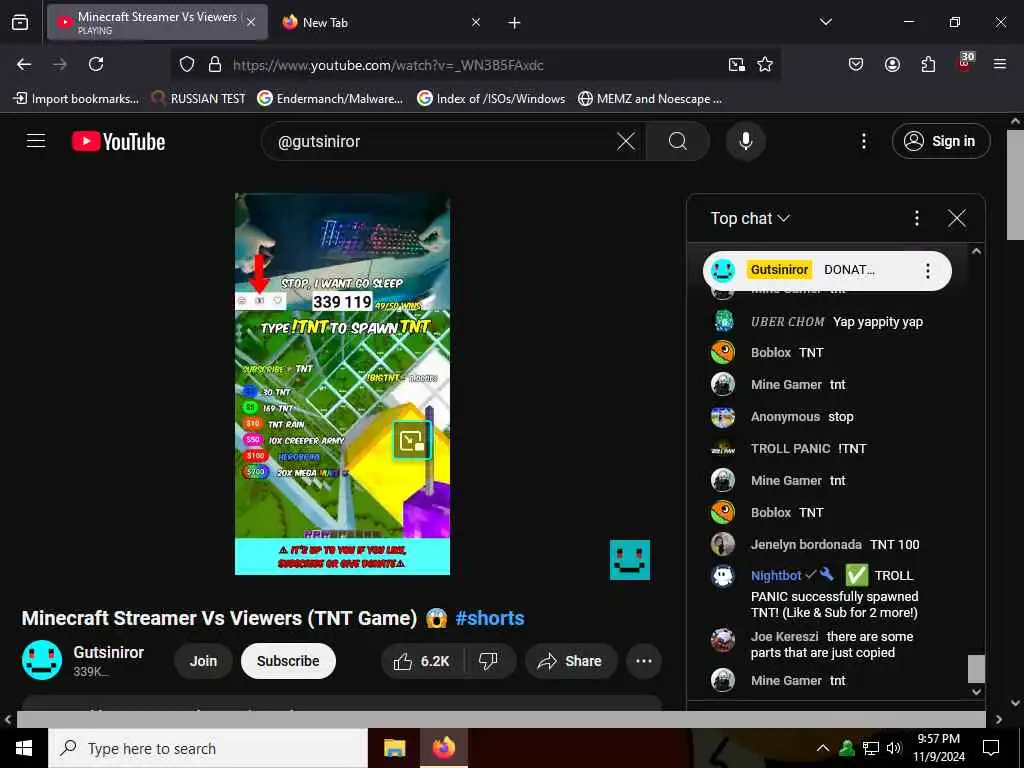Click the channel watermark smiley on player
The width and height of the screenshot is (1024, 768).
[x=630, y=560]
